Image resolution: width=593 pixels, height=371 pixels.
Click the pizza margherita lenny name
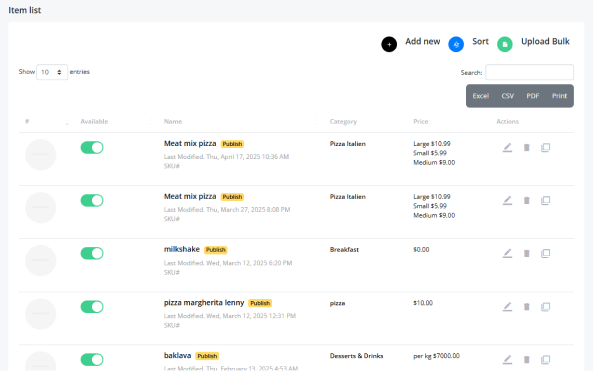(x=204, y=303)
